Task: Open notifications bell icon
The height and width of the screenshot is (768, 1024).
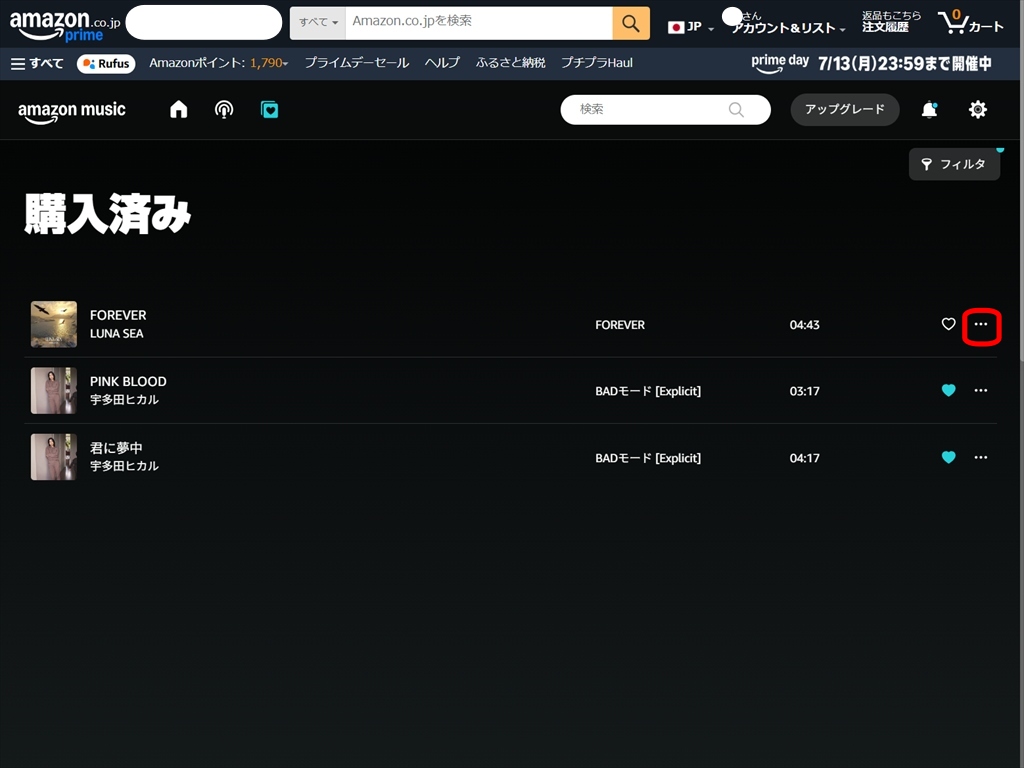Action: (929, 110)
